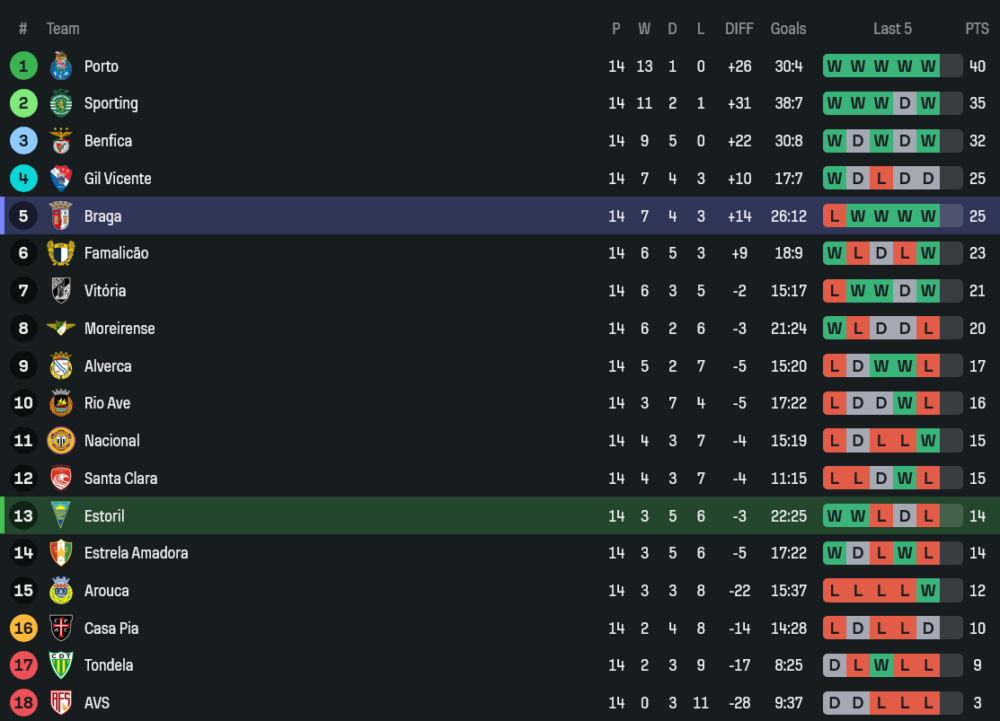Open the Estoril team link
1000x721 pixels.
tap(104, 516)
